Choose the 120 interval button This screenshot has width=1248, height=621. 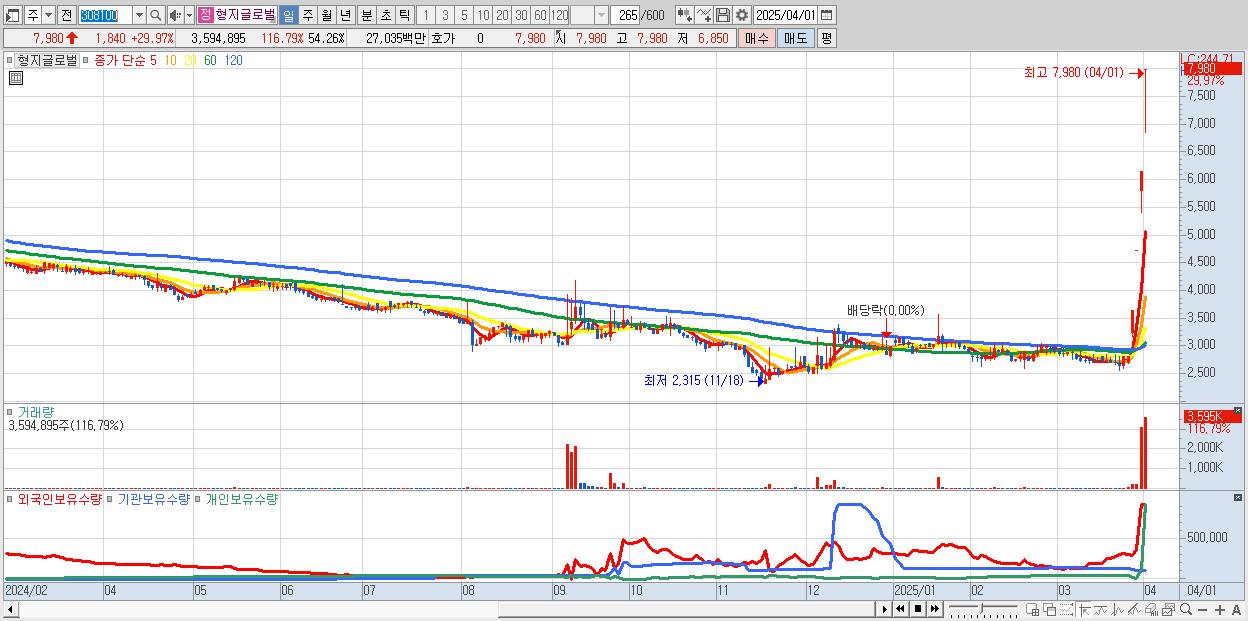click(x=560, y=15)
